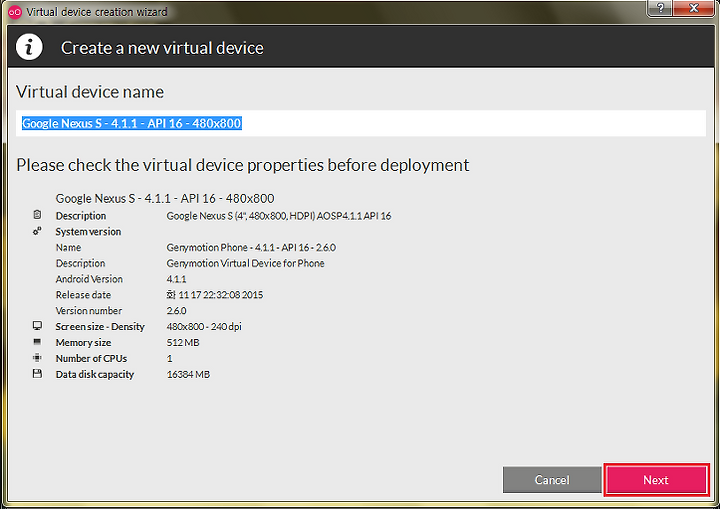This screenshot has width=720, height=509.
Task: Click the memory chip icon beside Memory size
Action: [x=37, y=342]
